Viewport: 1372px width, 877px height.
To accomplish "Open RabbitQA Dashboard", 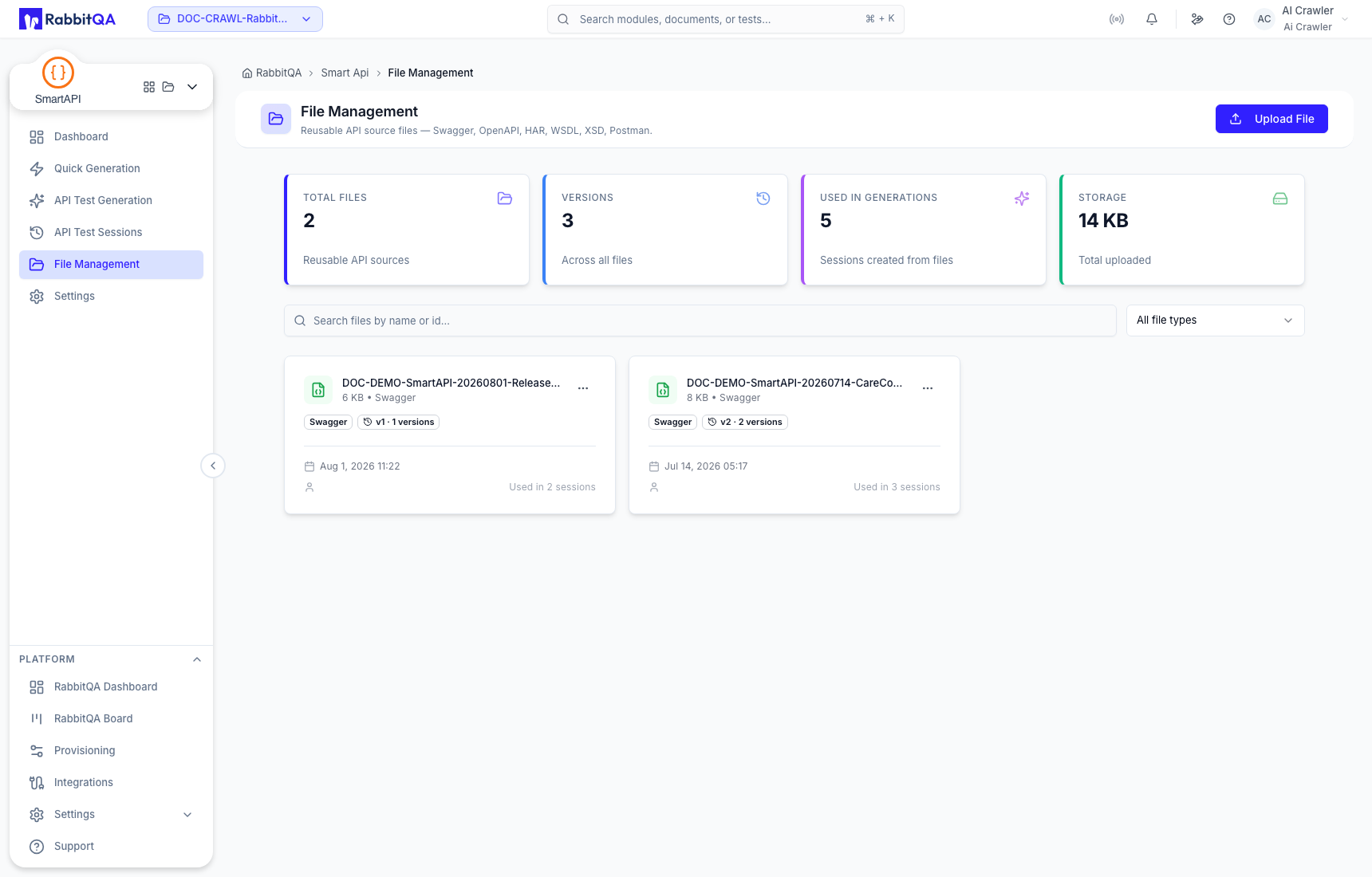I will tap(111, 687).
